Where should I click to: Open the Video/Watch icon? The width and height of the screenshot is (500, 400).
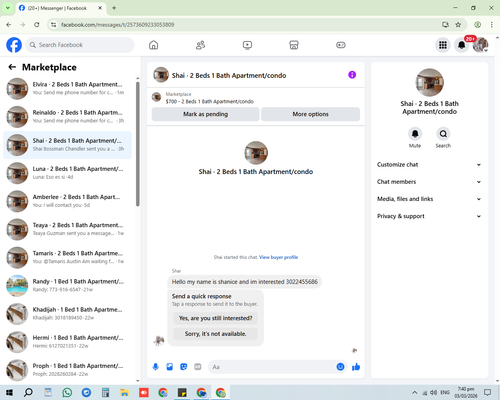(x=247, y=45)
